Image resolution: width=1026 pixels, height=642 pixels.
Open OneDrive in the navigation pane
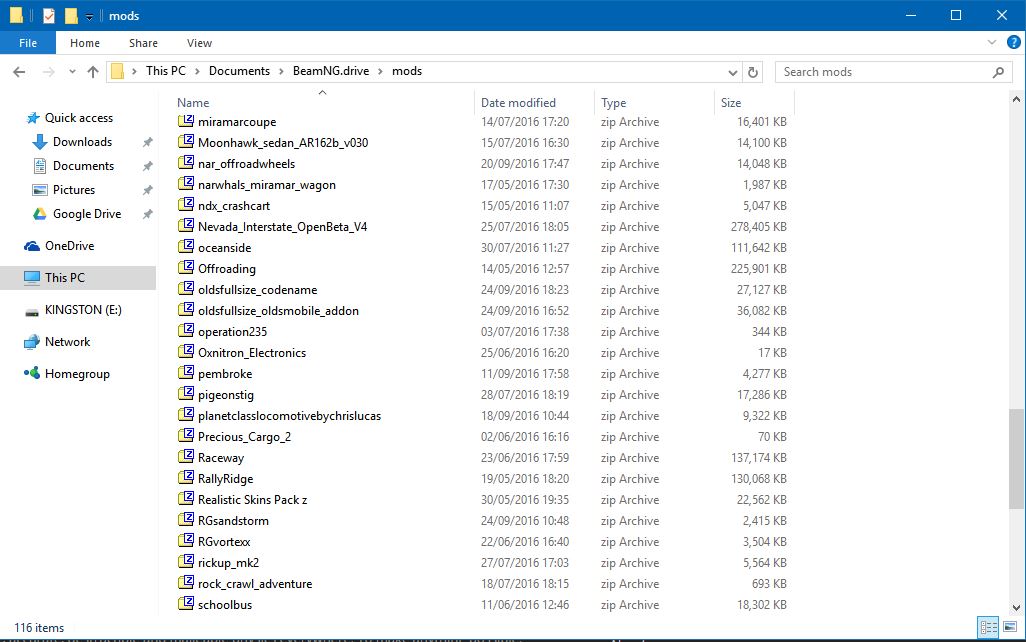(69, 246)
